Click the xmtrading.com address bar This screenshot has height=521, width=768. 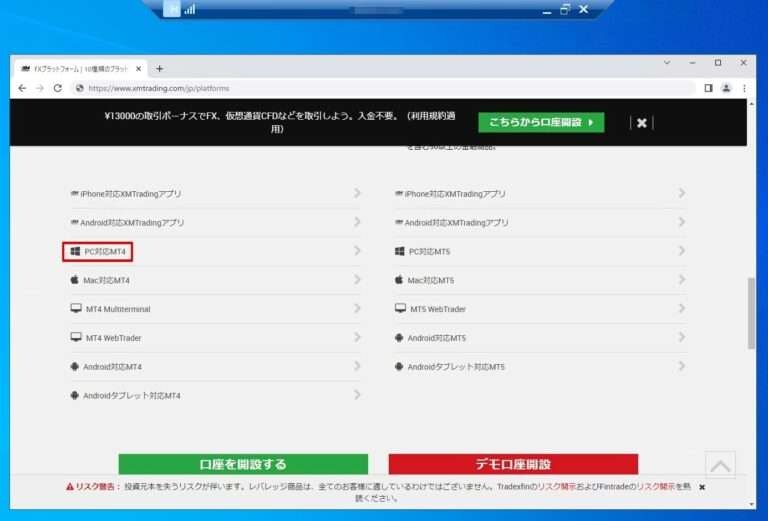tap(382, 88)
